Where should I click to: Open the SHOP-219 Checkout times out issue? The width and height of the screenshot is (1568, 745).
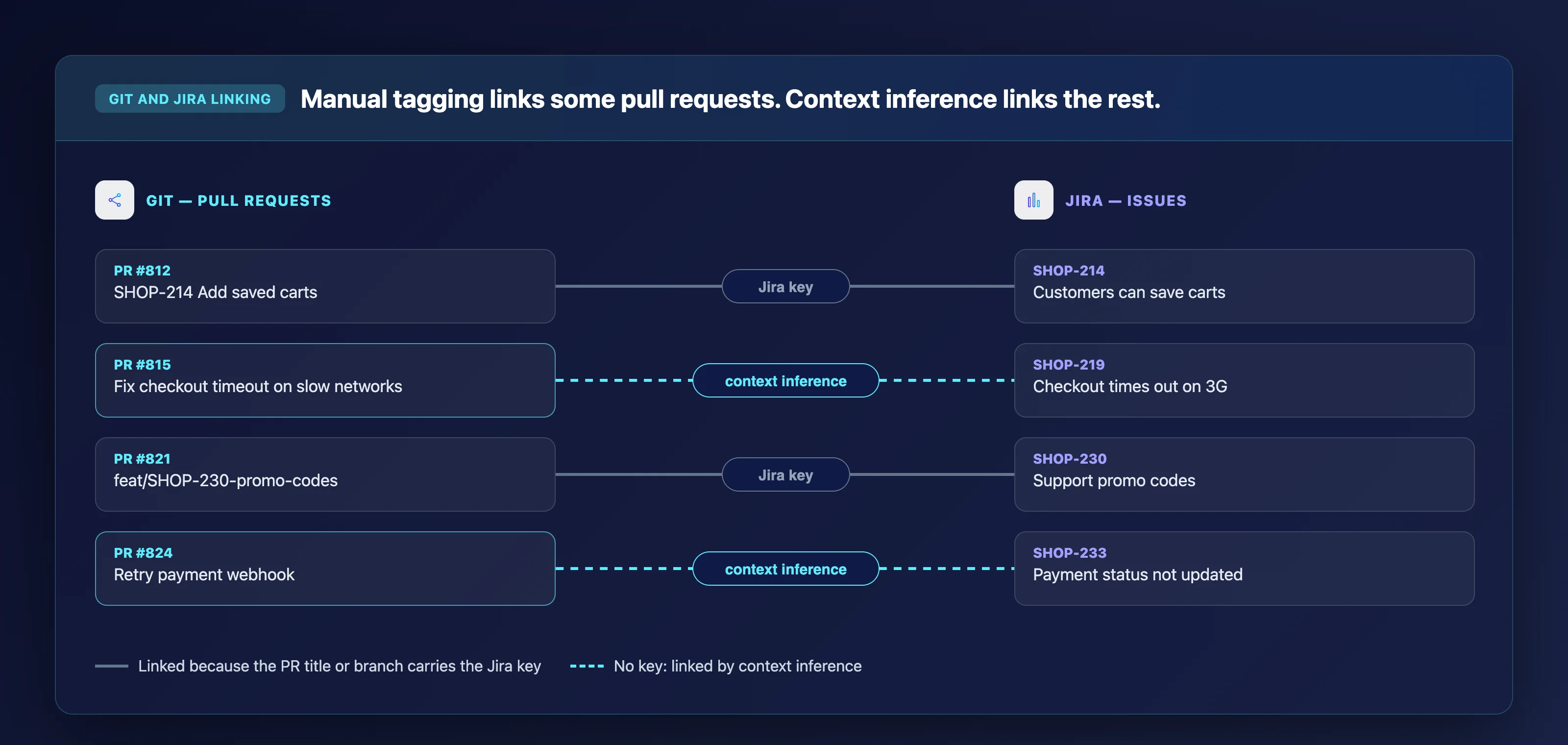point(1244,380)
